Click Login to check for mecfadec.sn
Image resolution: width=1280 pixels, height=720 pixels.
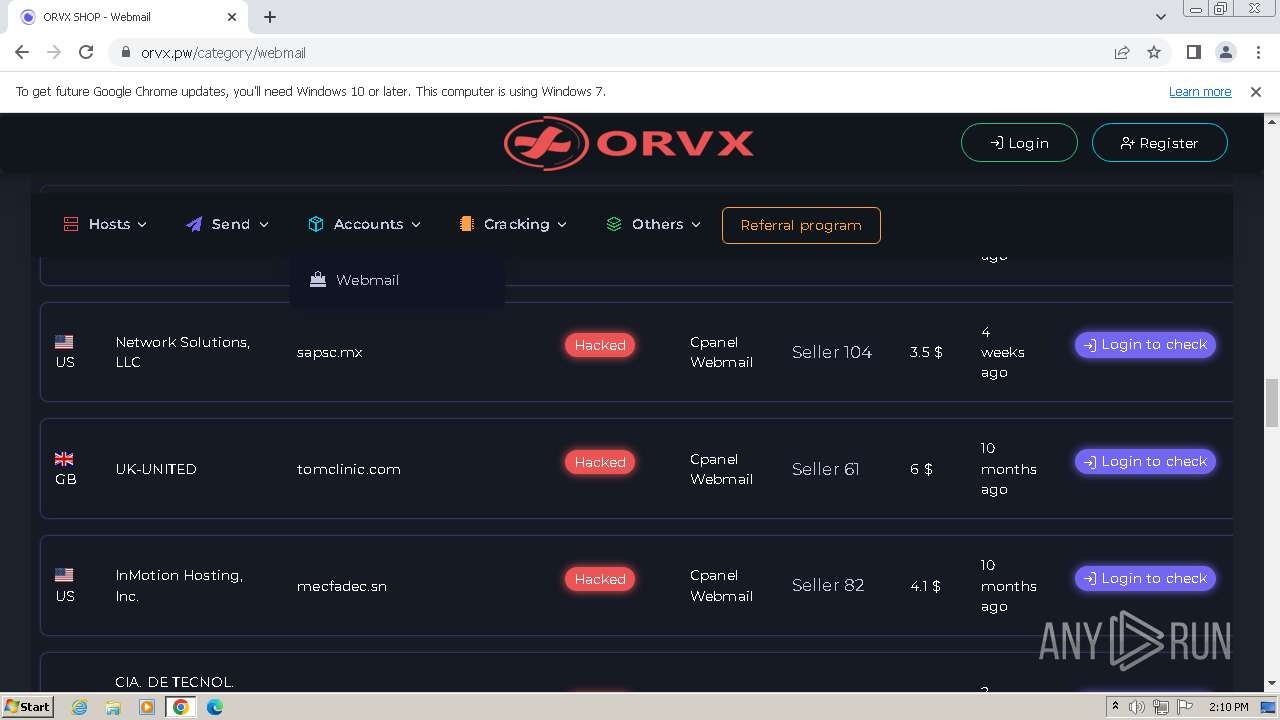(1145, 578)
